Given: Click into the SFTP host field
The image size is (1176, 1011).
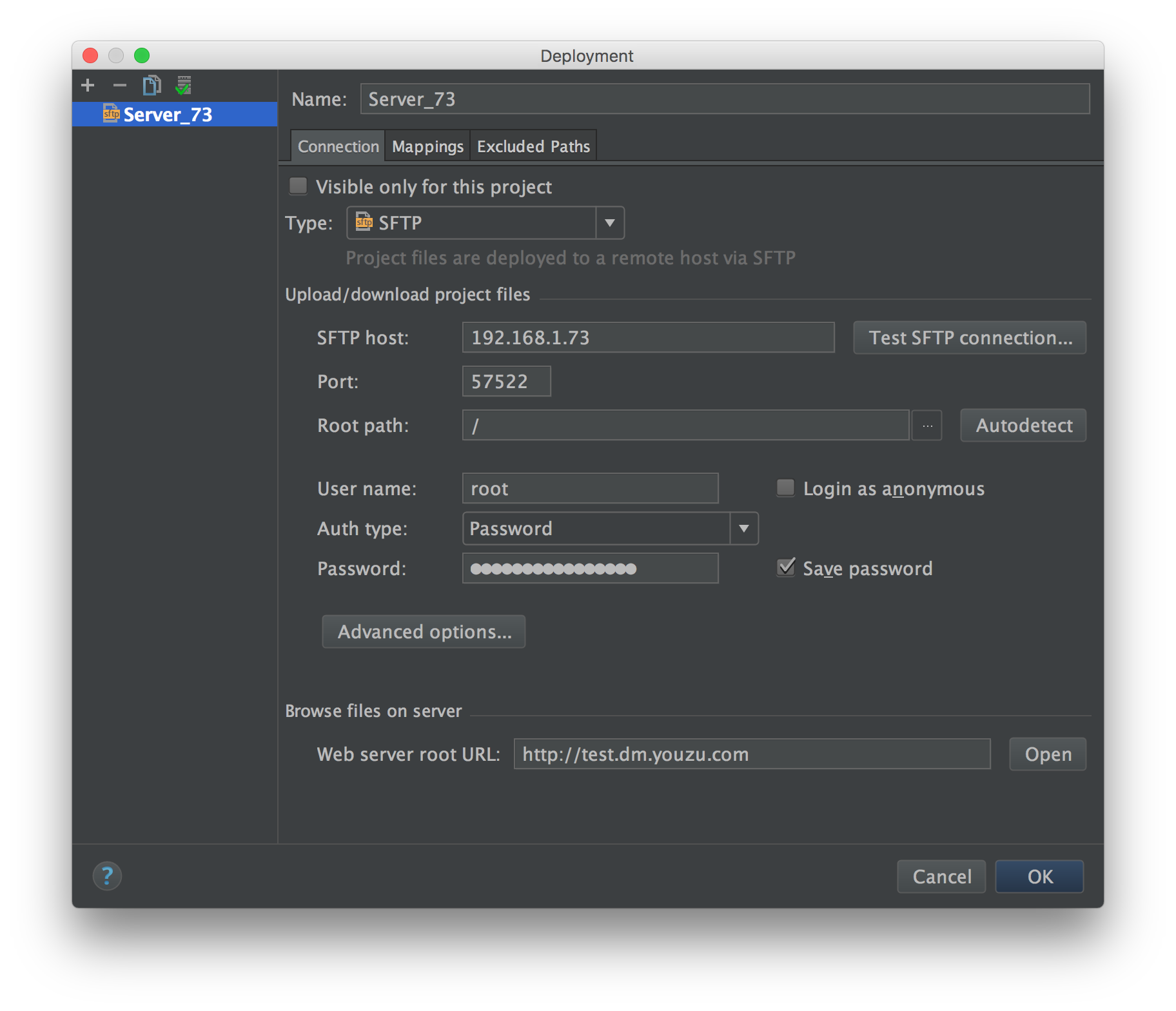Looking at the screenshot, I should [x=648, y=338].
